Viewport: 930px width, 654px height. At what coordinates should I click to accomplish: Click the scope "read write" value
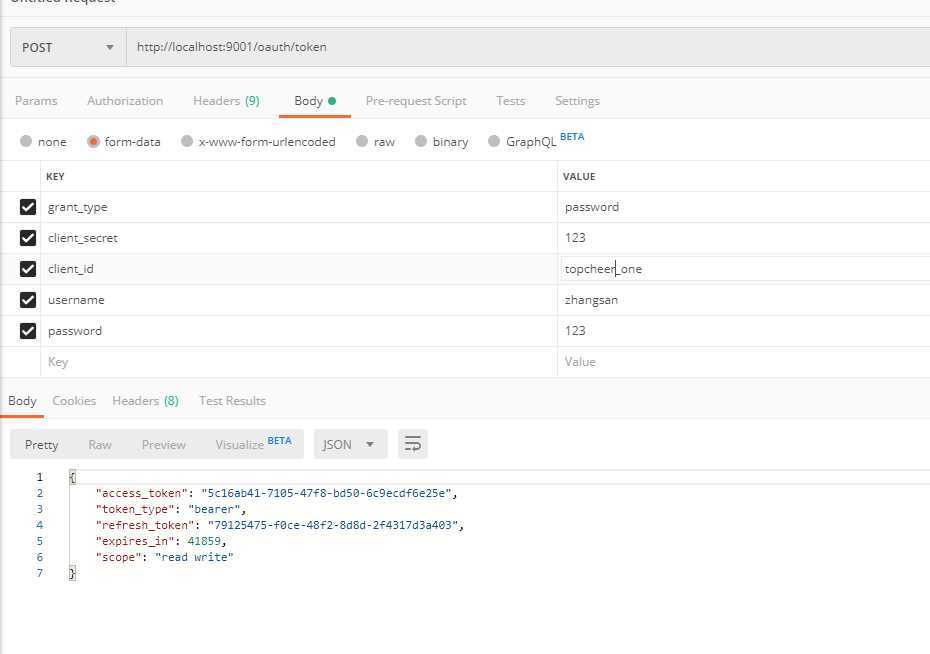(x=195, y=557)
